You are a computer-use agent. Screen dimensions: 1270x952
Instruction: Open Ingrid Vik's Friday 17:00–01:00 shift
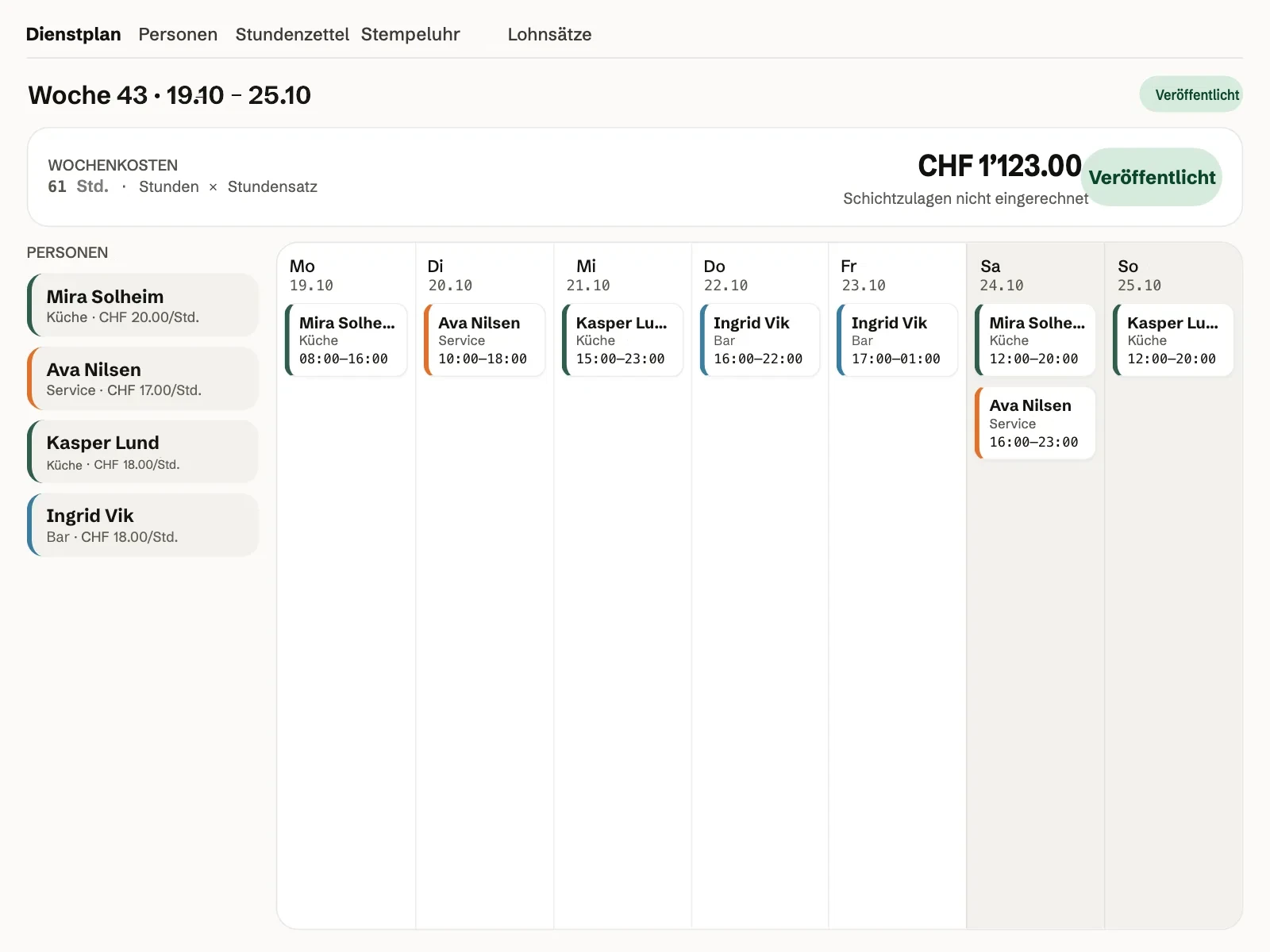[898, 340]
